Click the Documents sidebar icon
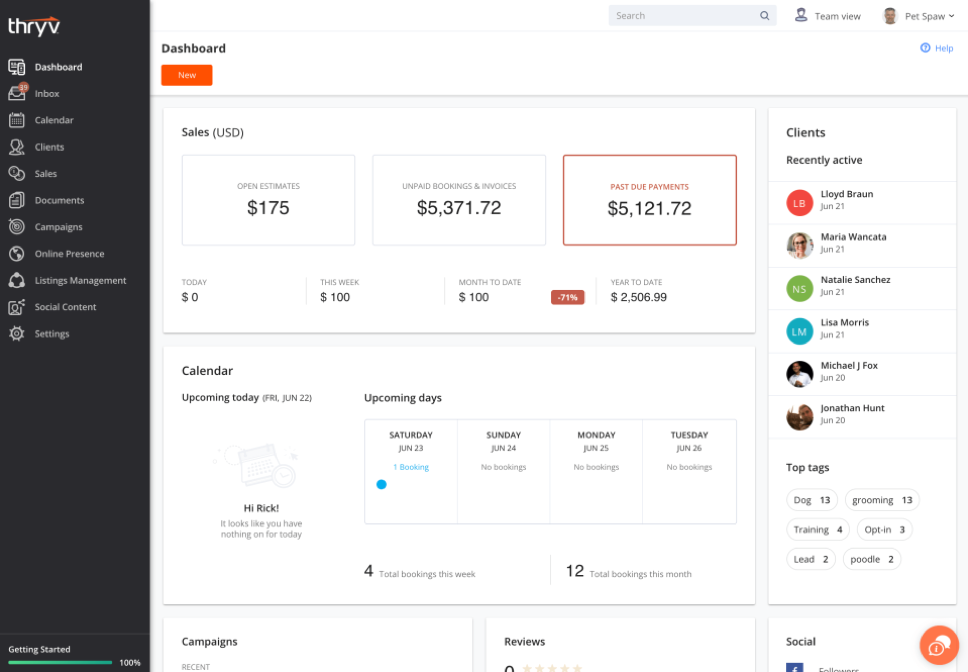Viewport: 968px width, 672px height. point(17,200)
